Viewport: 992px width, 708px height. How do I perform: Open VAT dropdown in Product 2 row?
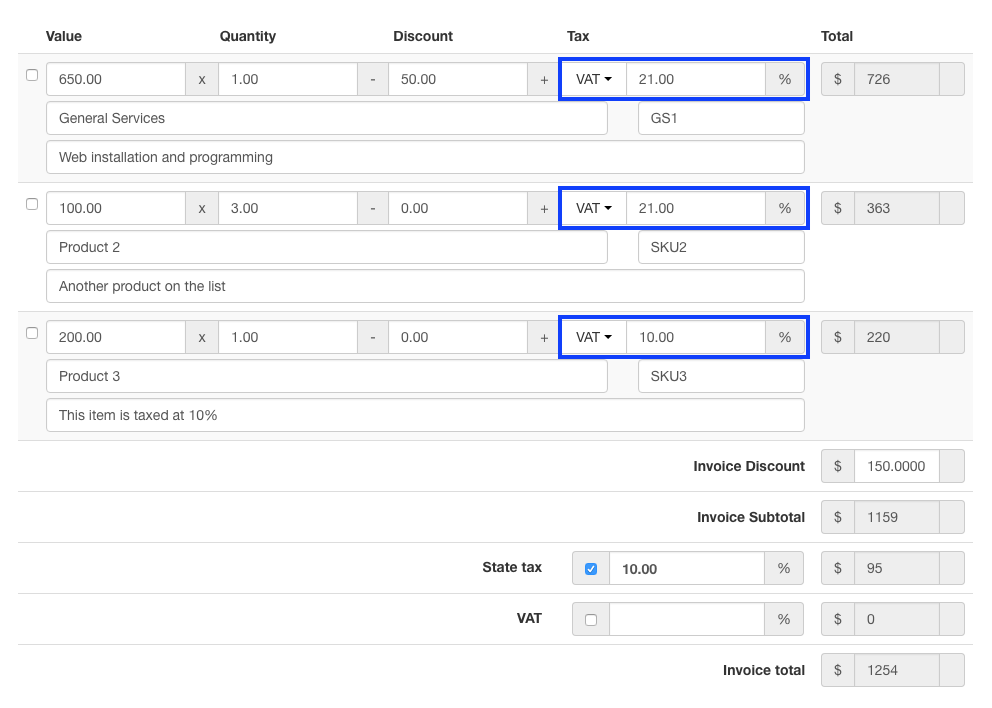593,208
